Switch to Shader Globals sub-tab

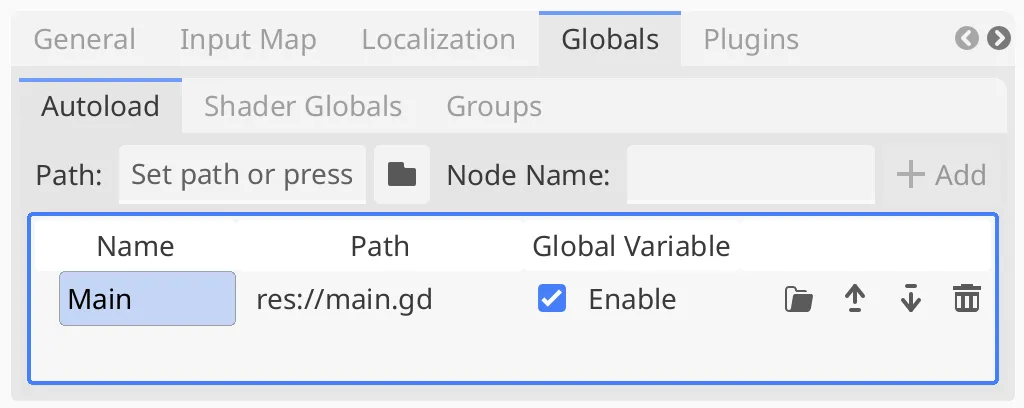[303, 106]
